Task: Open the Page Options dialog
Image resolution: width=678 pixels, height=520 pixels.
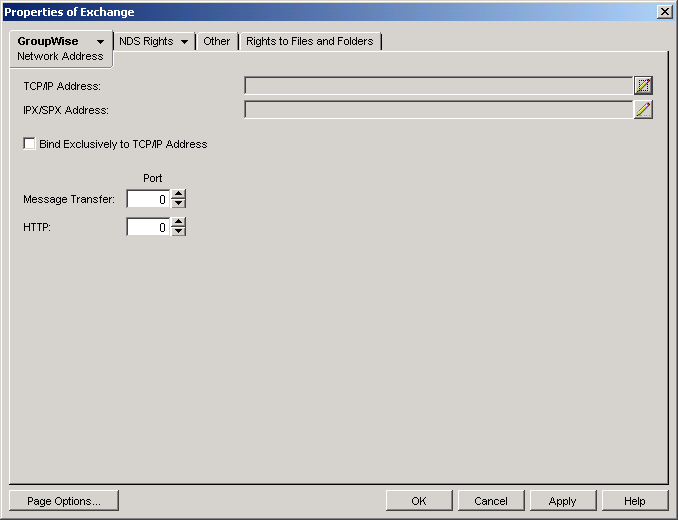Action: point(63,501)
